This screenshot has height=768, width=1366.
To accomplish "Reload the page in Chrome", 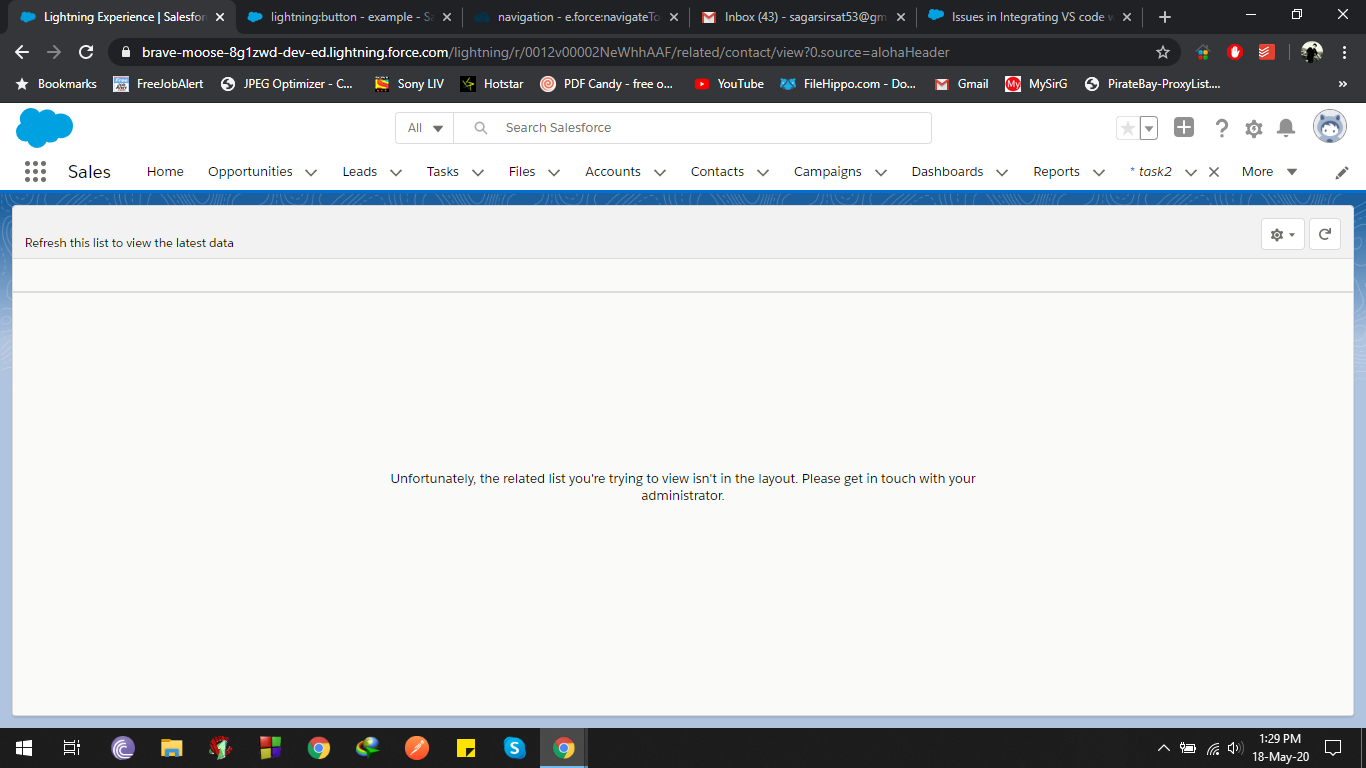I will tap(86, 52).
